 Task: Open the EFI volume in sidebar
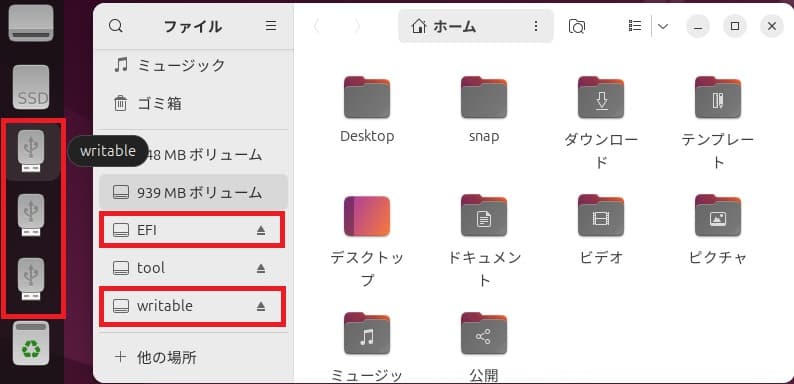click(x=192, y=231)
